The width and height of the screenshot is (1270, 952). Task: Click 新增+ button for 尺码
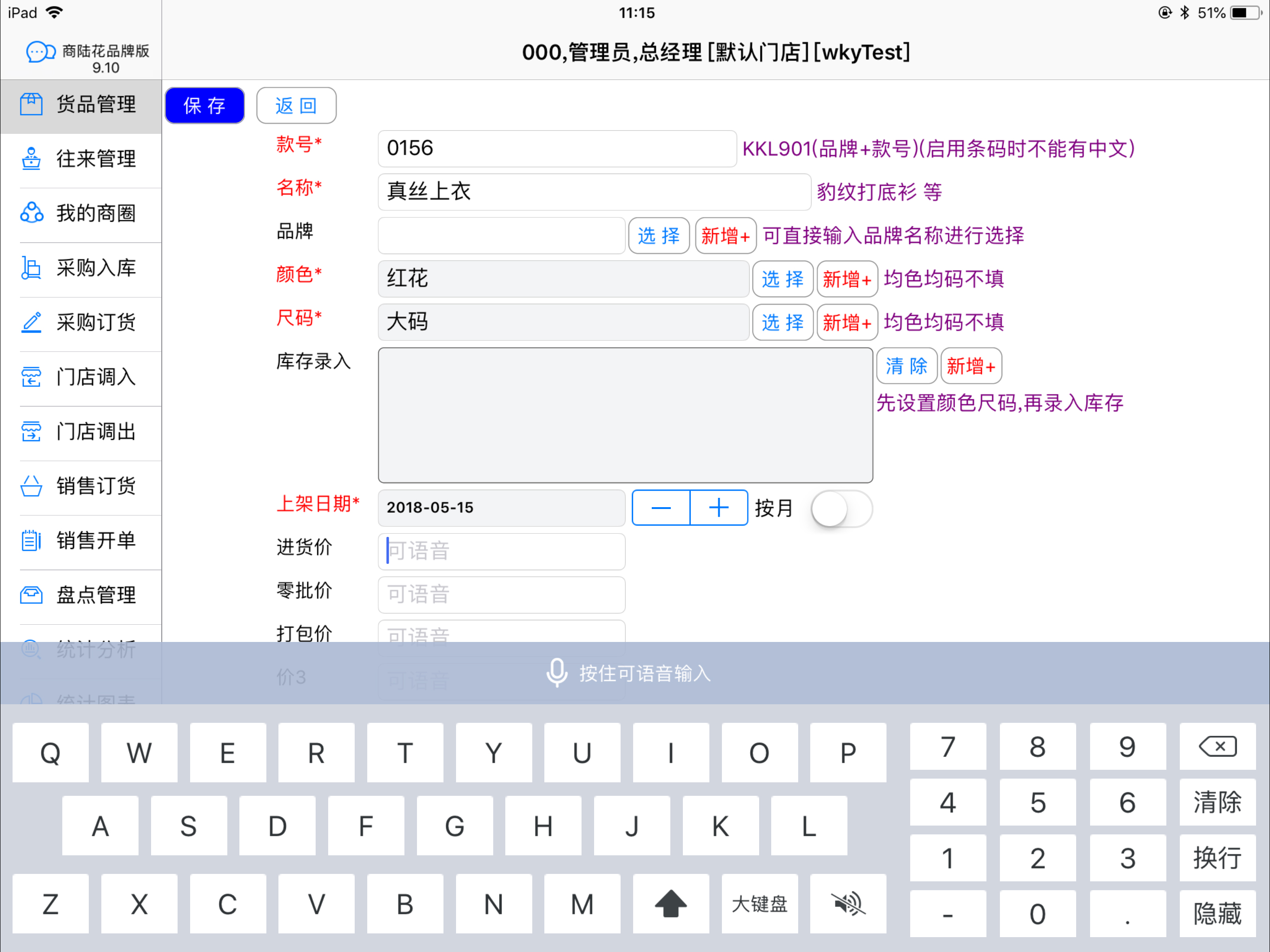click(x=847, y=322)
